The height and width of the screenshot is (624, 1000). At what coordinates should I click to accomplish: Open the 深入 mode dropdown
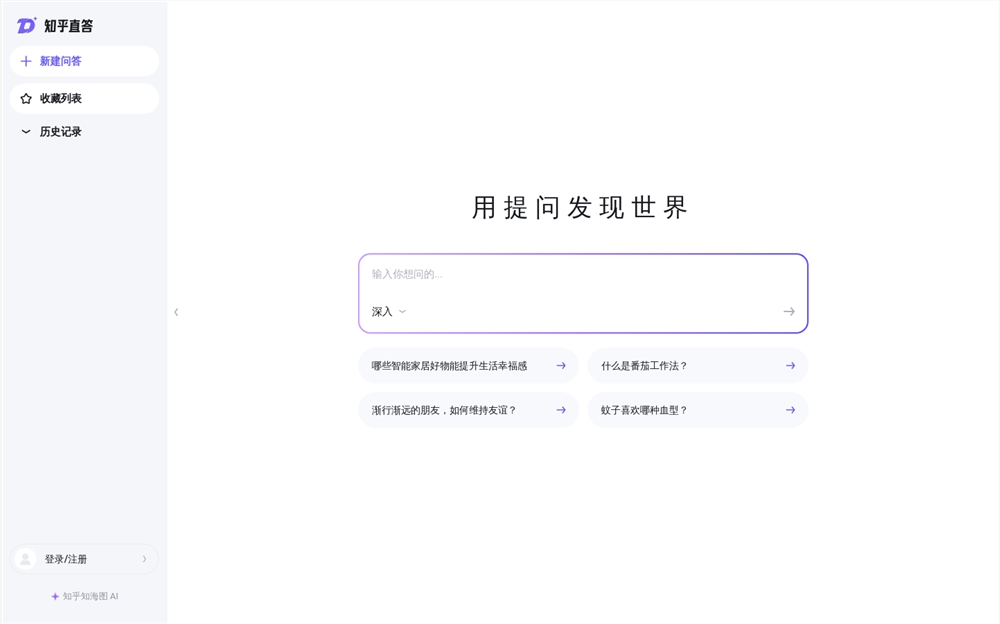tap(388, 311)
